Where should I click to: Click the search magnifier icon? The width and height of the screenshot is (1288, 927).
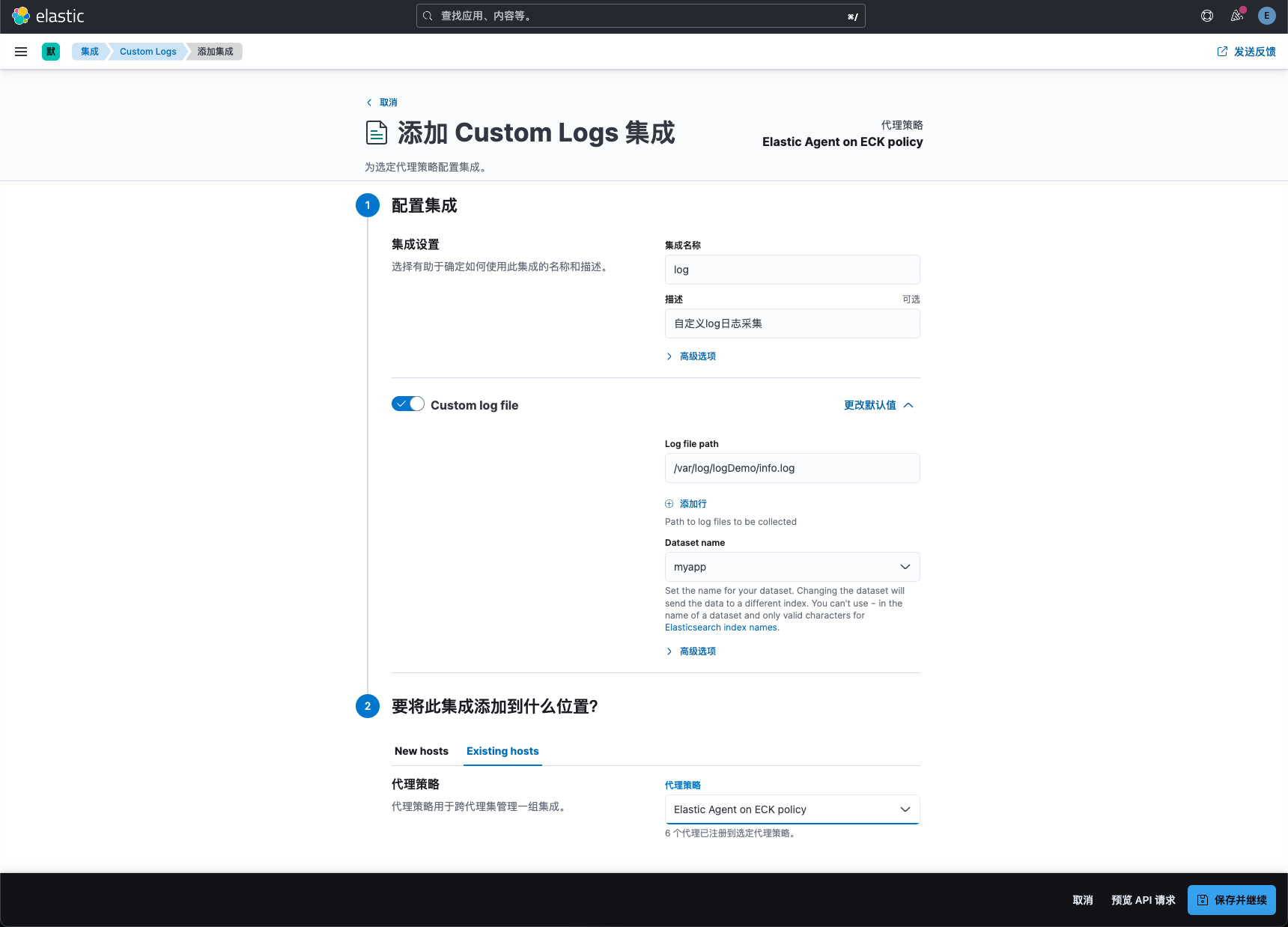coord(428,16)
